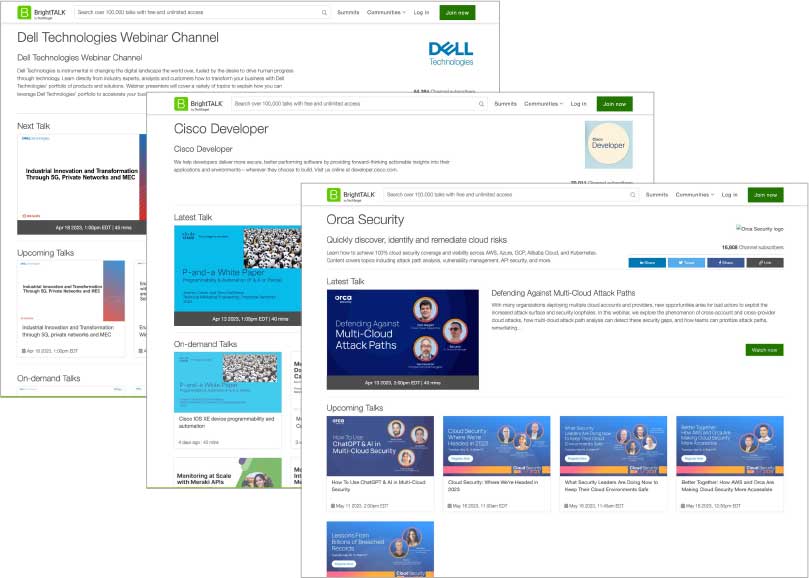Click the LinkedIn Share icon button
This screenshot has width=809, height=578.
[647, 262]
